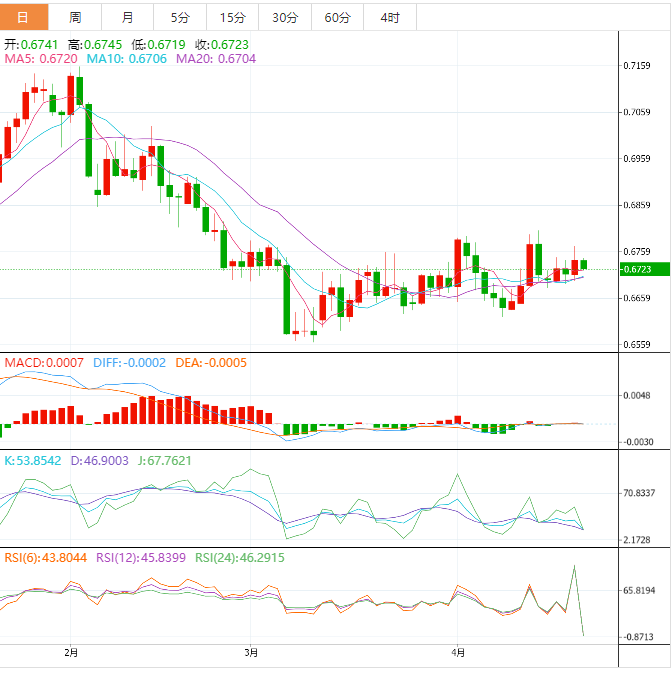
Task: Open the 月 (monthly) chart tab
Action: 128,18
